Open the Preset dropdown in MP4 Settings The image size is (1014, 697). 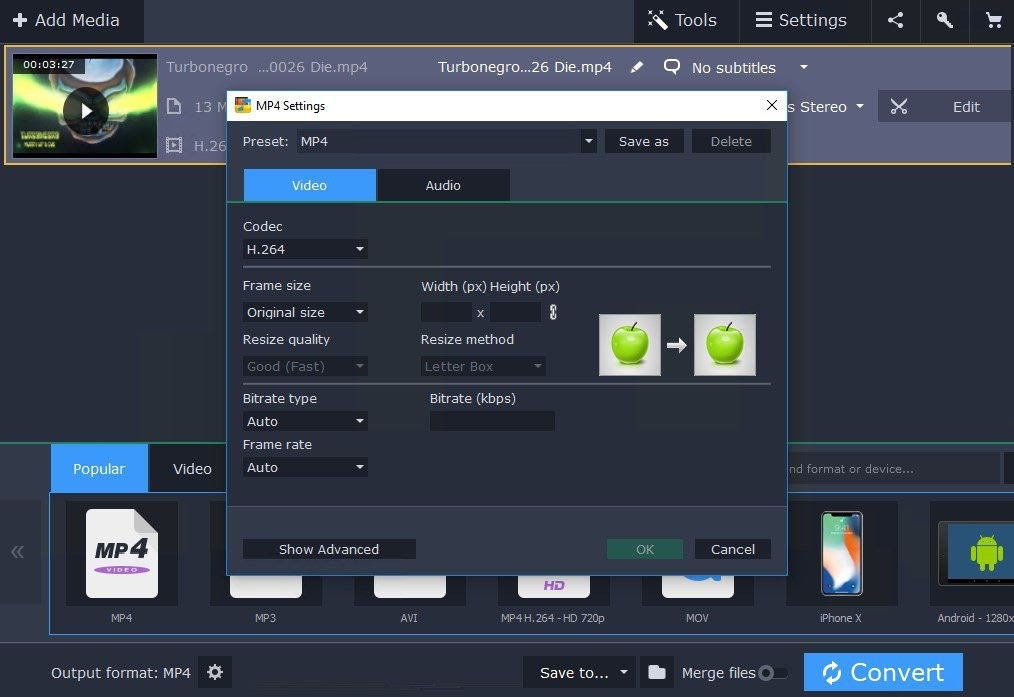(x=588, y=141)
